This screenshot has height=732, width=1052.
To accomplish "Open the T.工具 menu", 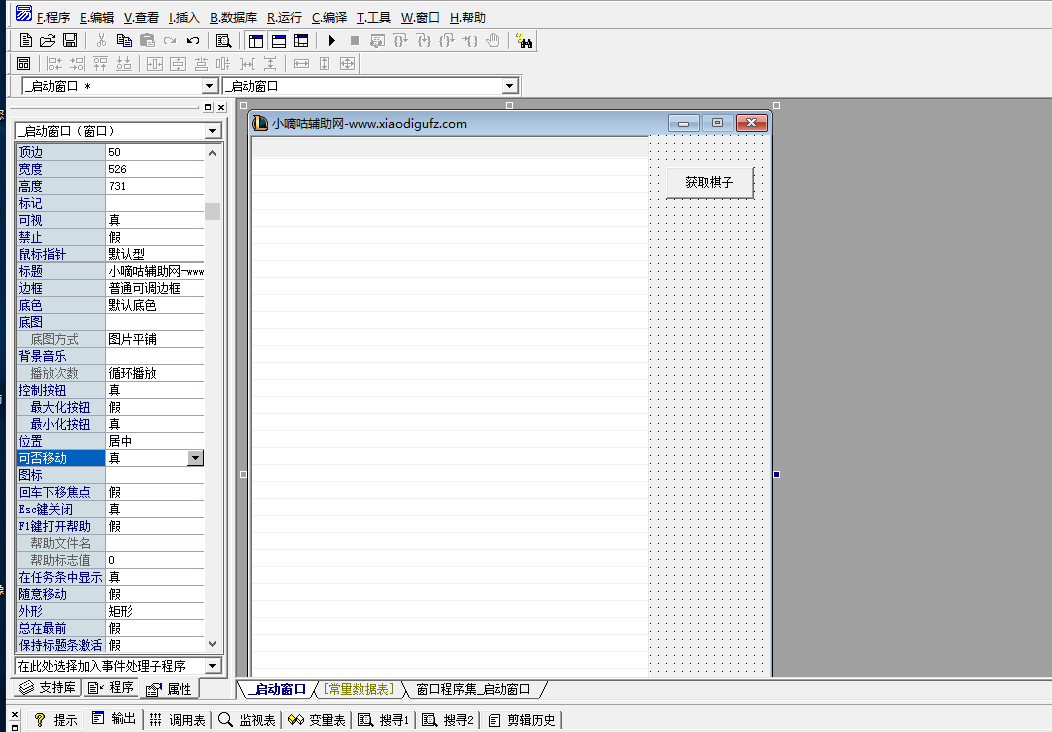I will [x=374, y=17].
